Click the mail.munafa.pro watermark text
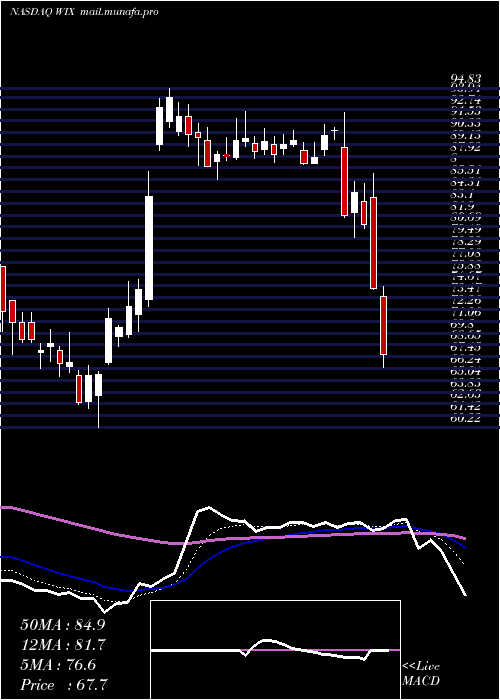Screen dimensions: 500x700 click(119, 12)
